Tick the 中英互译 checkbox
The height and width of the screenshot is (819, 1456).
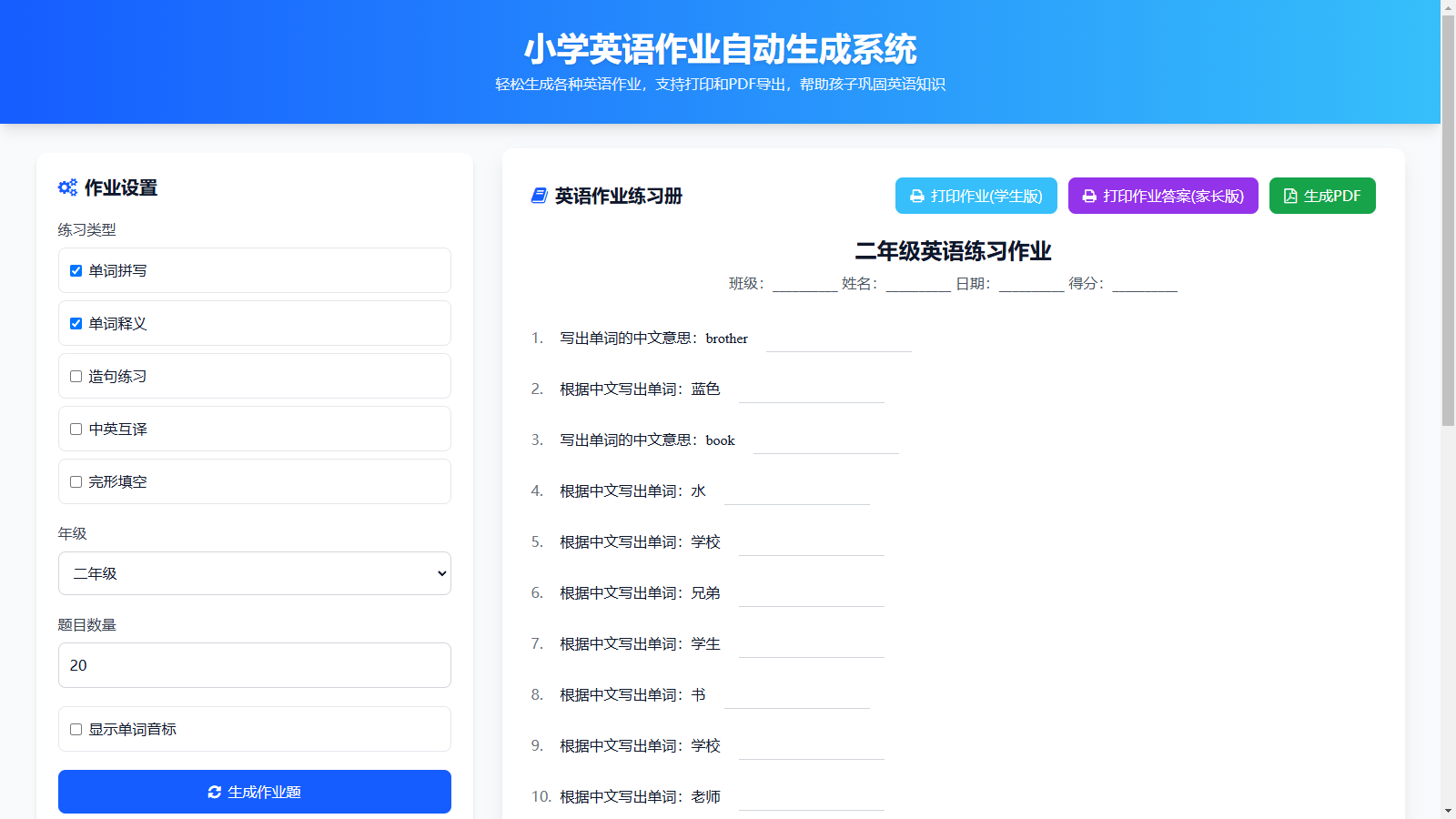(x=76, y=430)
